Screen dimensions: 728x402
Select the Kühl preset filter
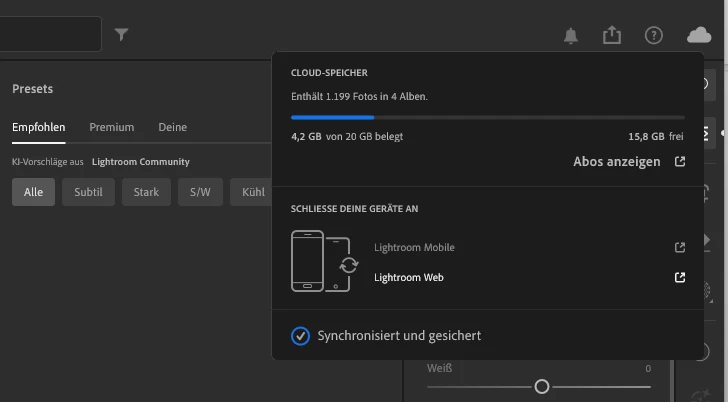pos(251,192)
